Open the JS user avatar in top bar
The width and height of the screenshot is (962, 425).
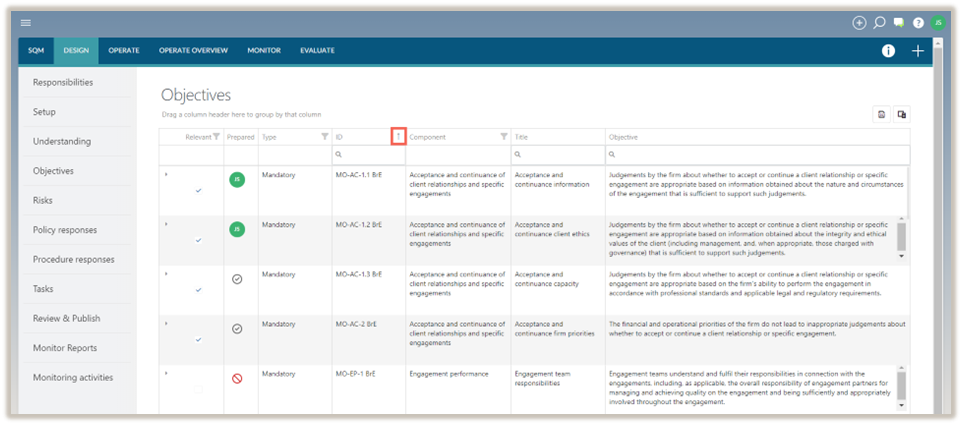point(937,22)
